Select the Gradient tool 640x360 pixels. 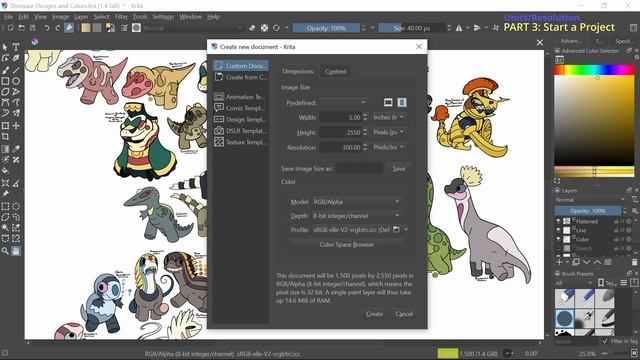coord(5,149)
